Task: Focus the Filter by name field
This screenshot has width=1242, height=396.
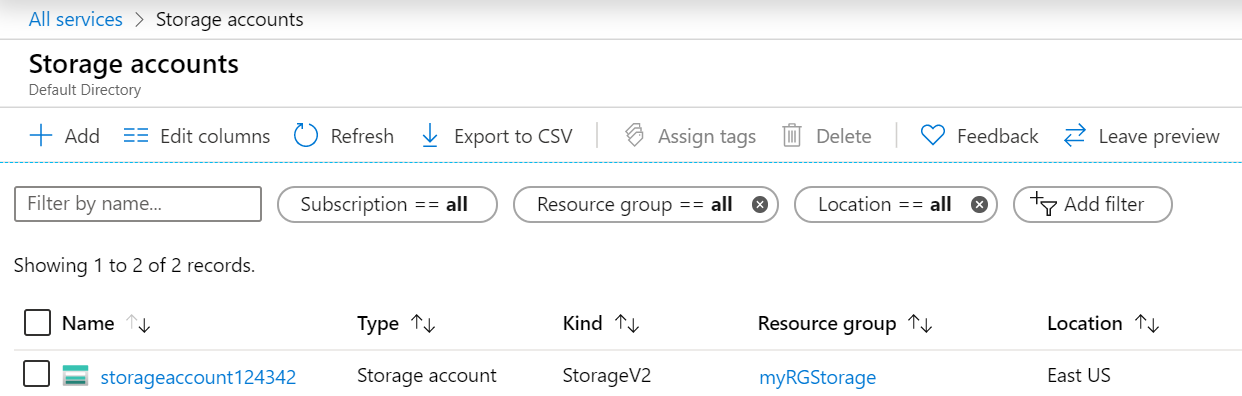Action: pyautogui.click(x=138, y=204)
